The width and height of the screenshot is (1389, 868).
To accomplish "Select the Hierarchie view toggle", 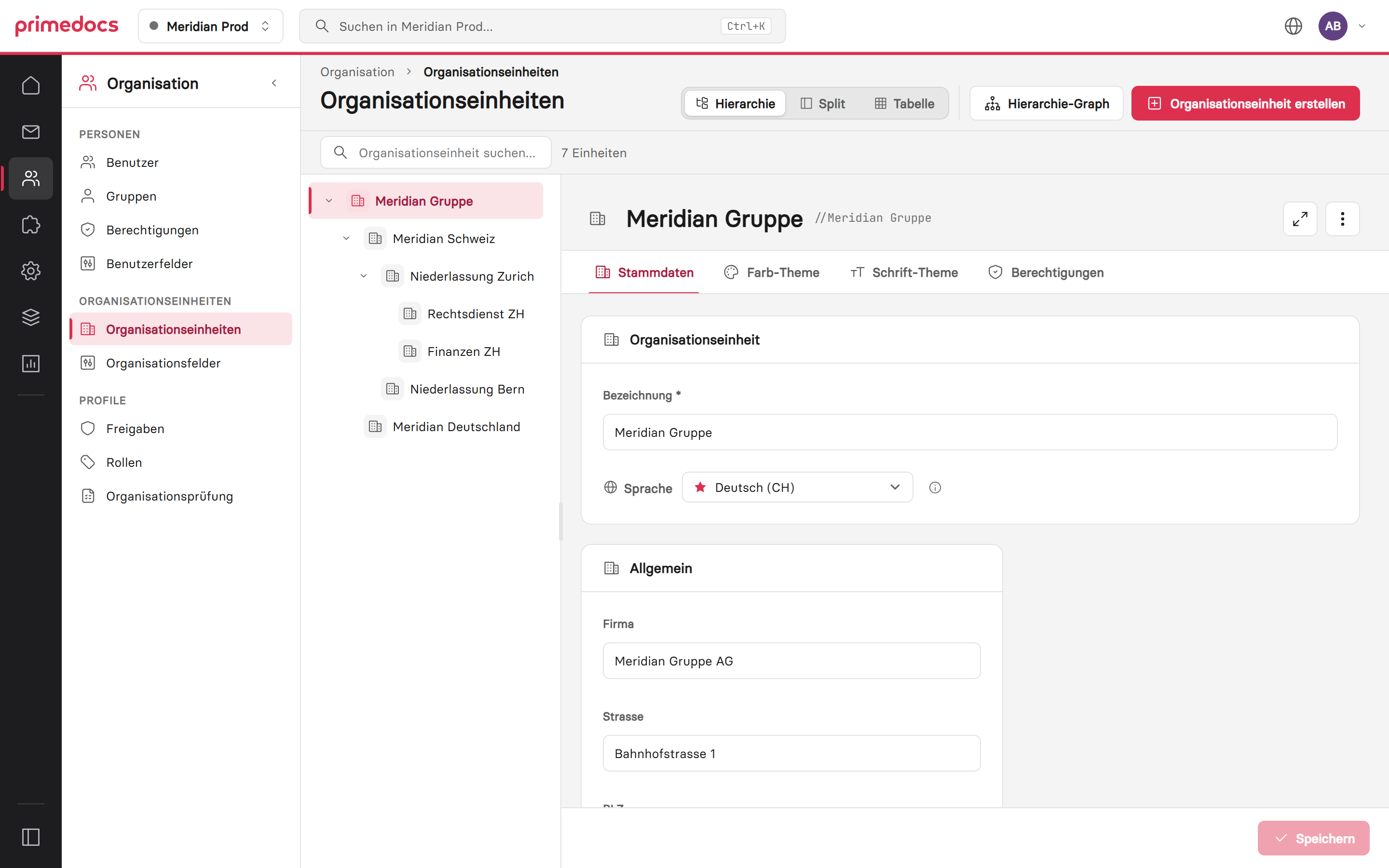I will coord(735,103).
